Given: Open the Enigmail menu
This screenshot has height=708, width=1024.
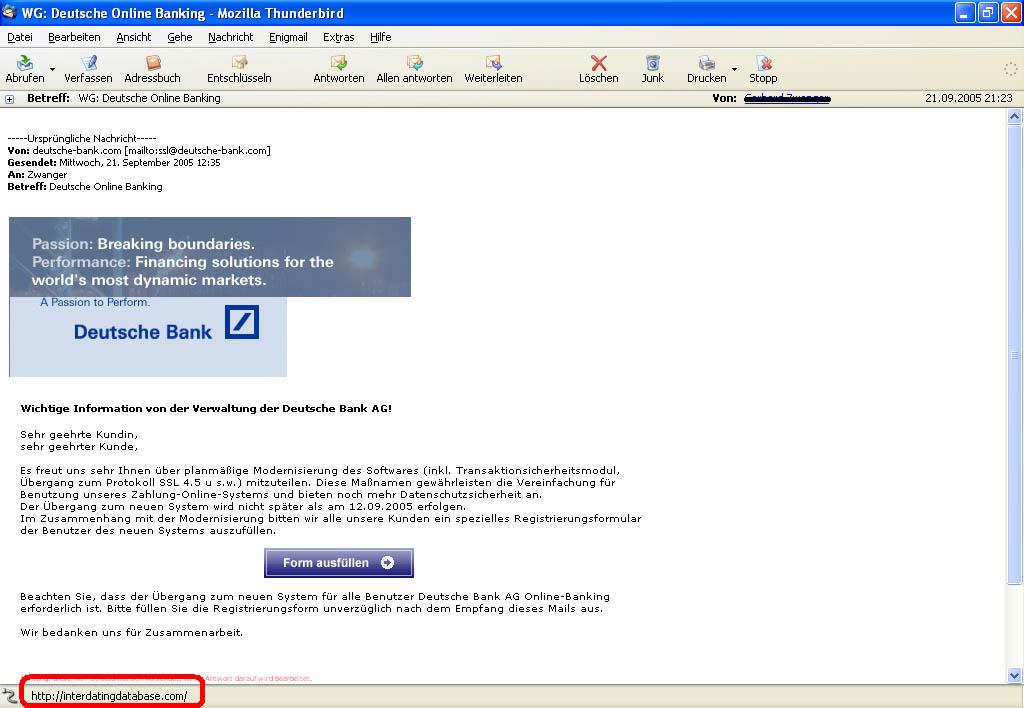Looking at the screenshot, I should [288, 37].
